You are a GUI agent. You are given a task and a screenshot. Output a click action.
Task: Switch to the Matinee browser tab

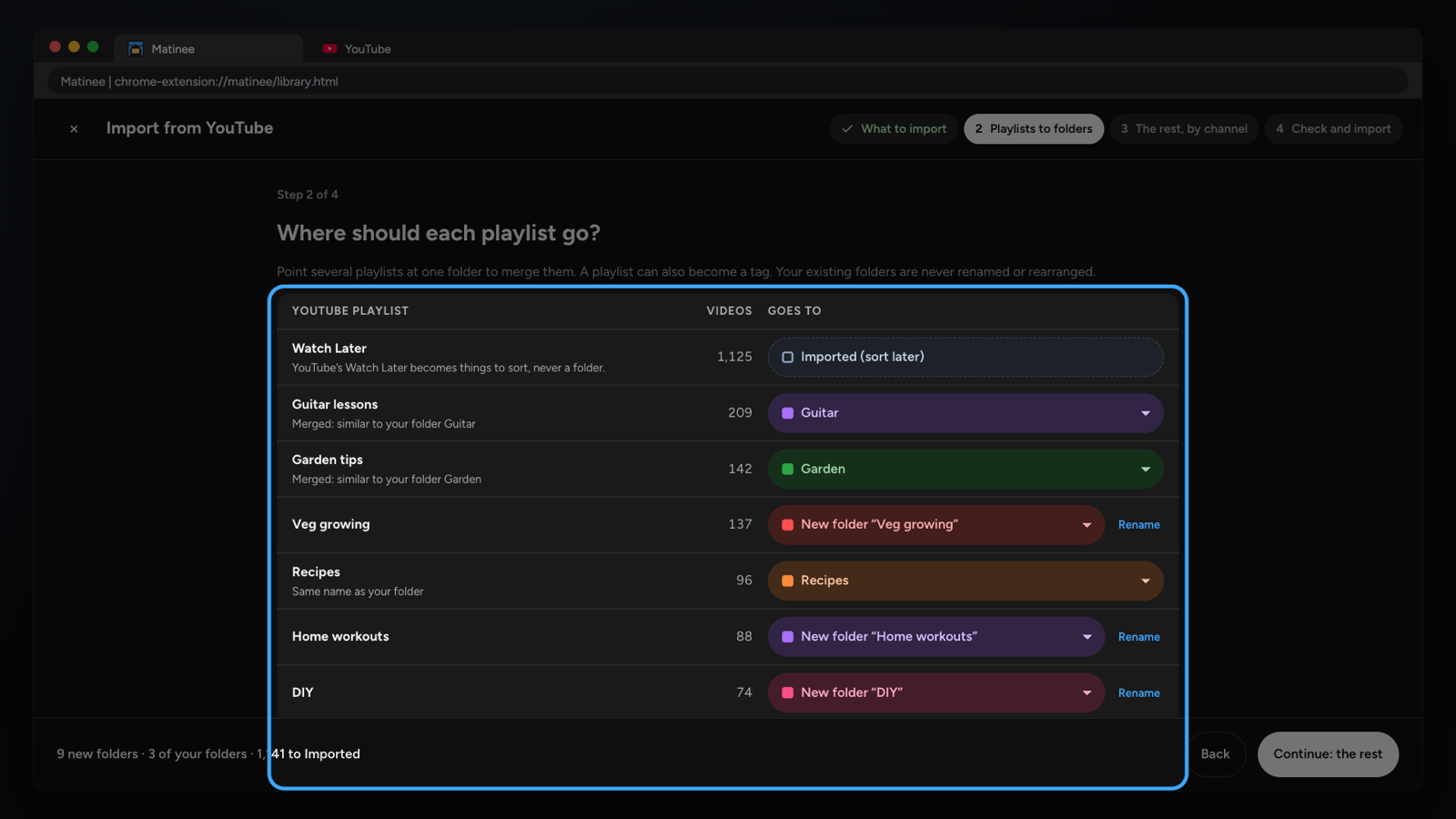coord(208,49)
